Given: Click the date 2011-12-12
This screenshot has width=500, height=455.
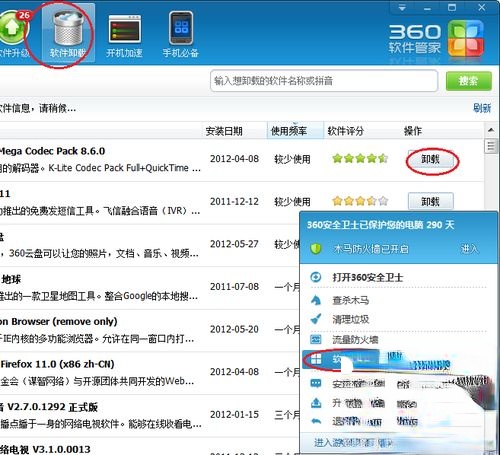Looking at the screenshot, I should 234,201.
